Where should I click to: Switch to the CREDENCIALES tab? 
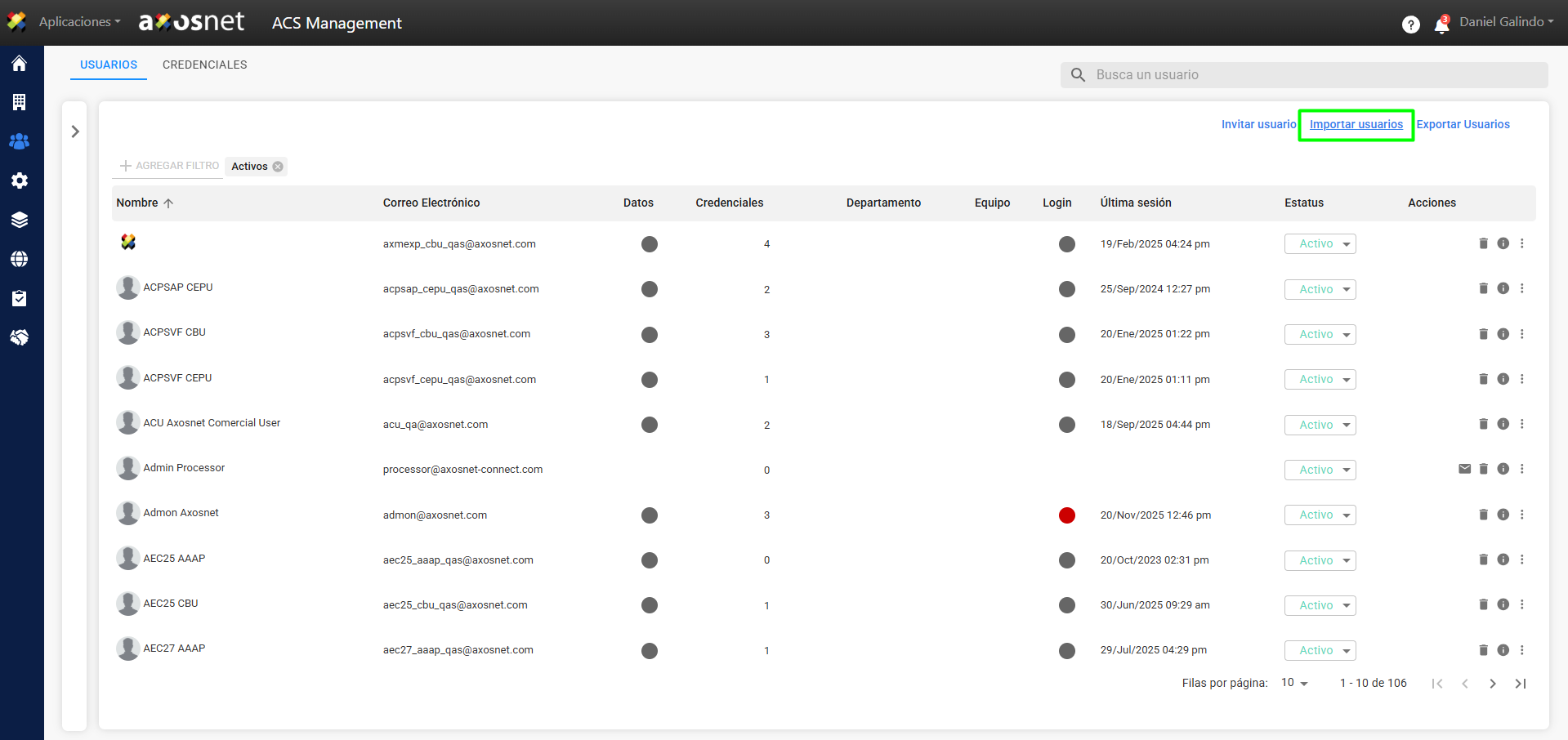(x=204, y=65)
